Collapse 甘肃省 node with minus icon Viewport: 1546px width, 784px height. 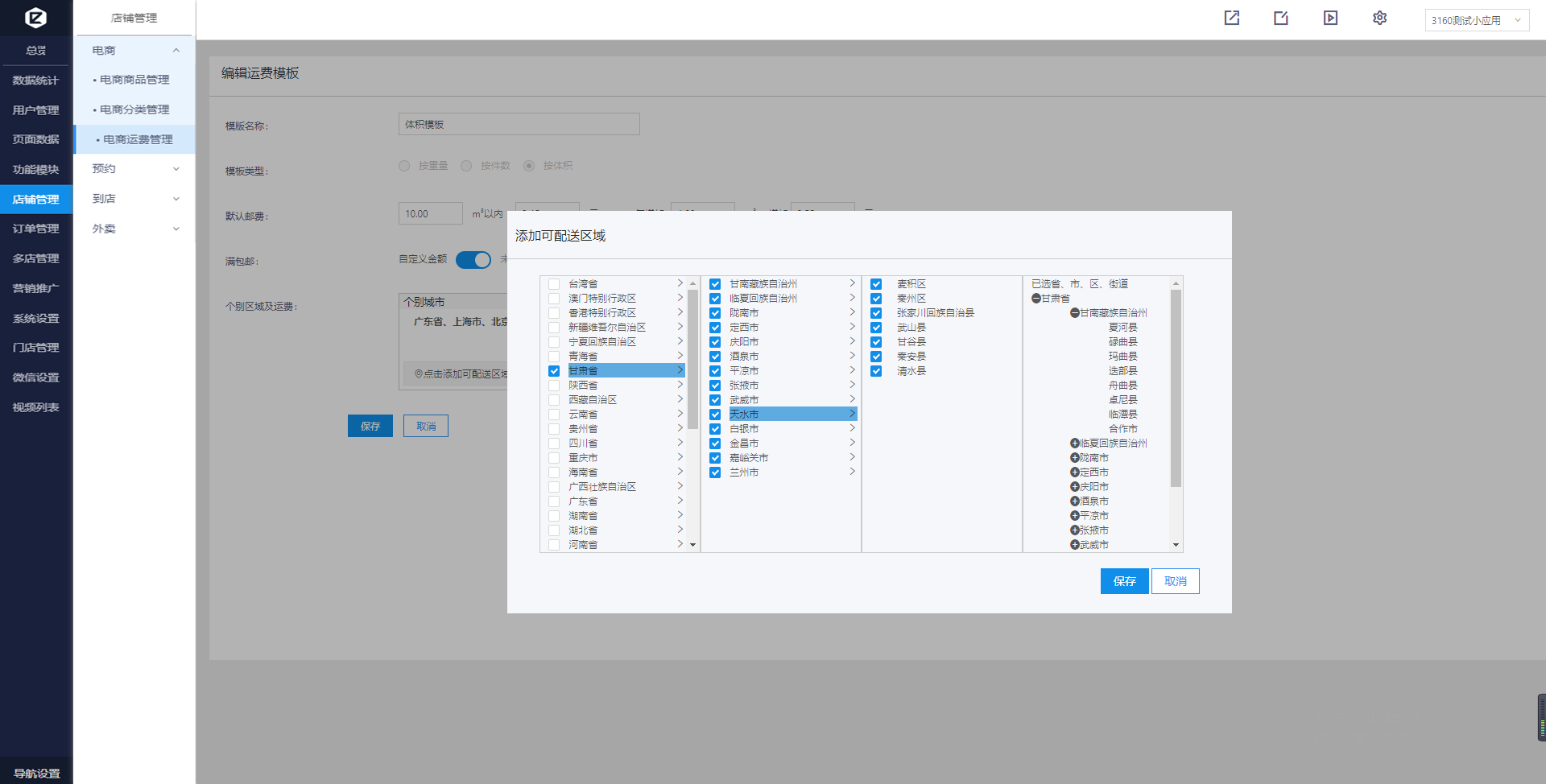coord(1036,299)
